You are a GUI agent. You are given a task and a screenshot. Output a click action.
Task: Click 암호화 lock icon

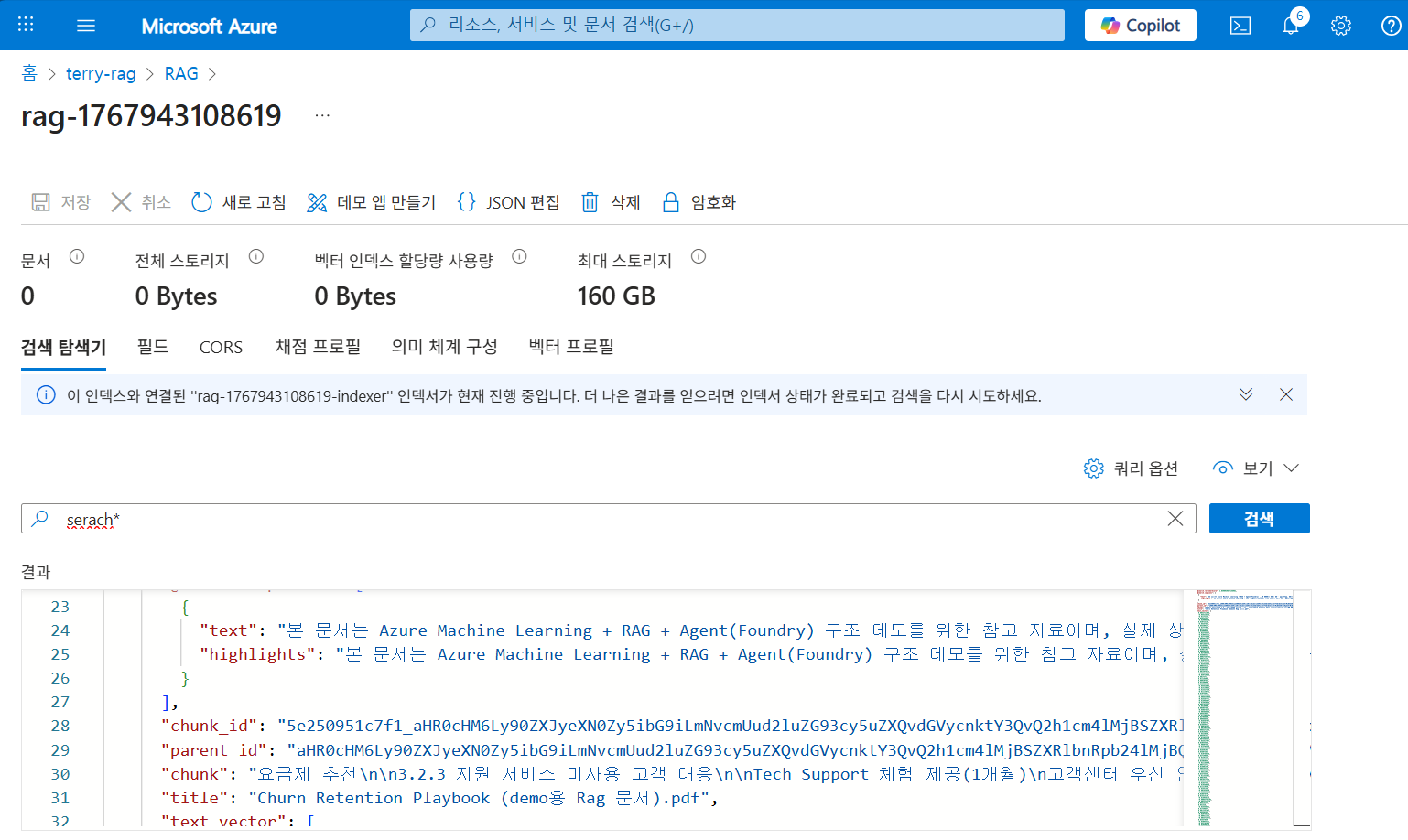coord(671,202)
